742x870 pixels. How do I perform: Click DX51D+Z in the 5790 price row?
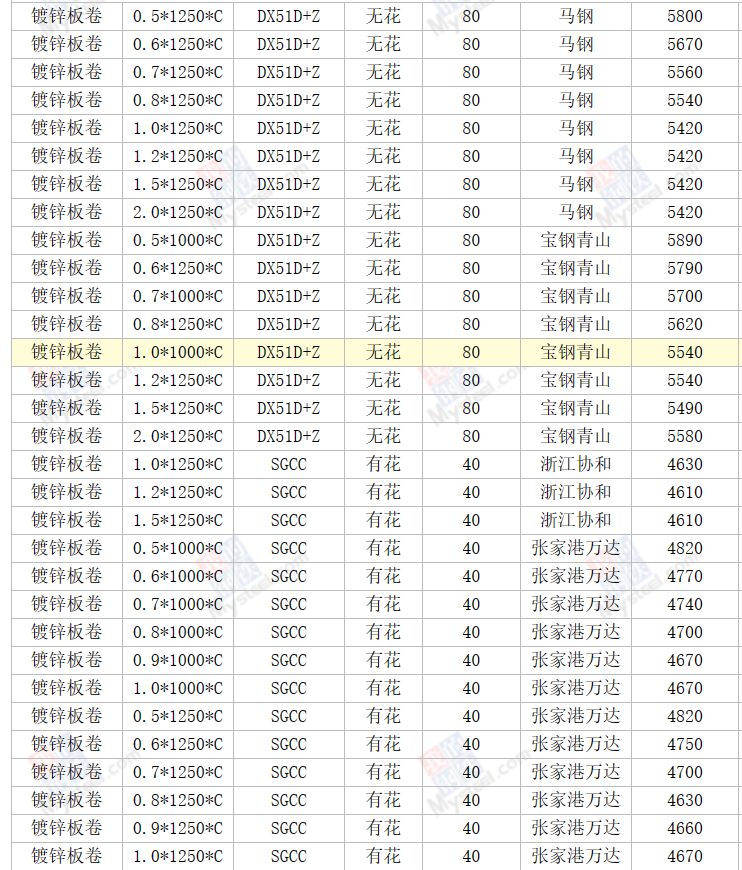pos(288,268)
